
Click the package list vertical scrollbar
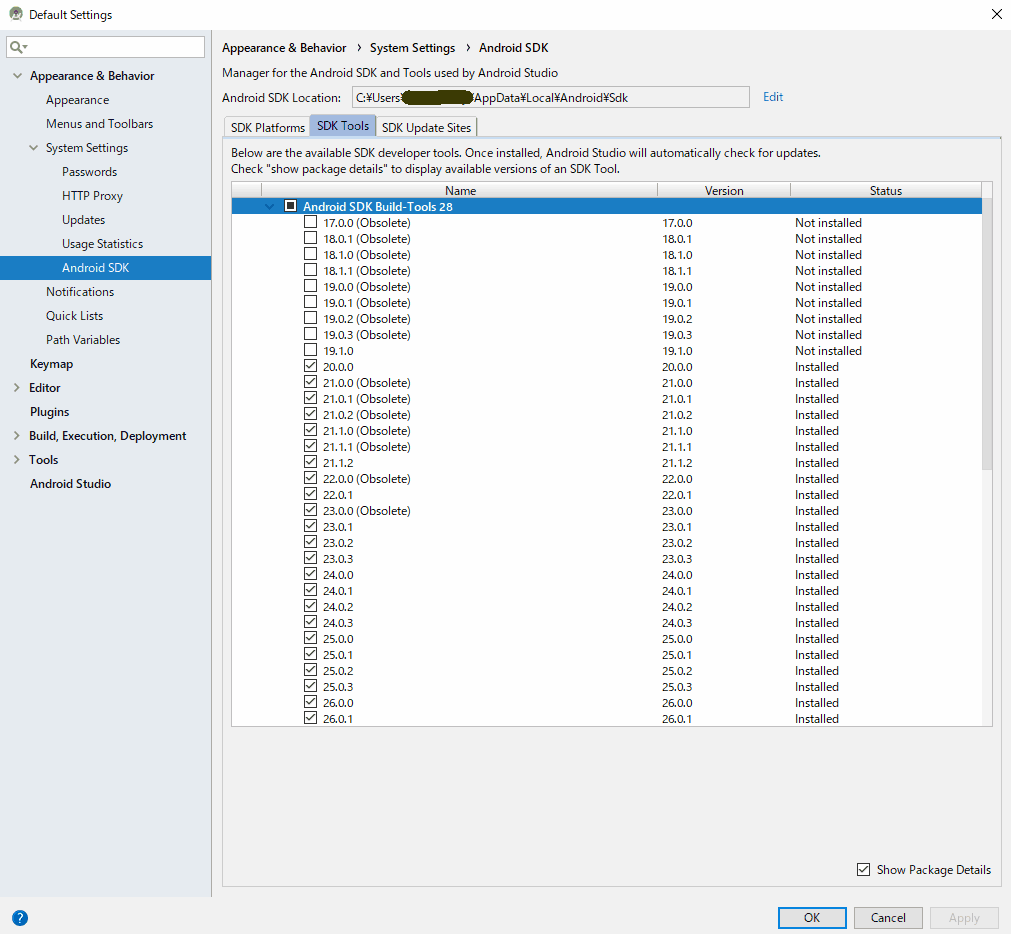987,330
